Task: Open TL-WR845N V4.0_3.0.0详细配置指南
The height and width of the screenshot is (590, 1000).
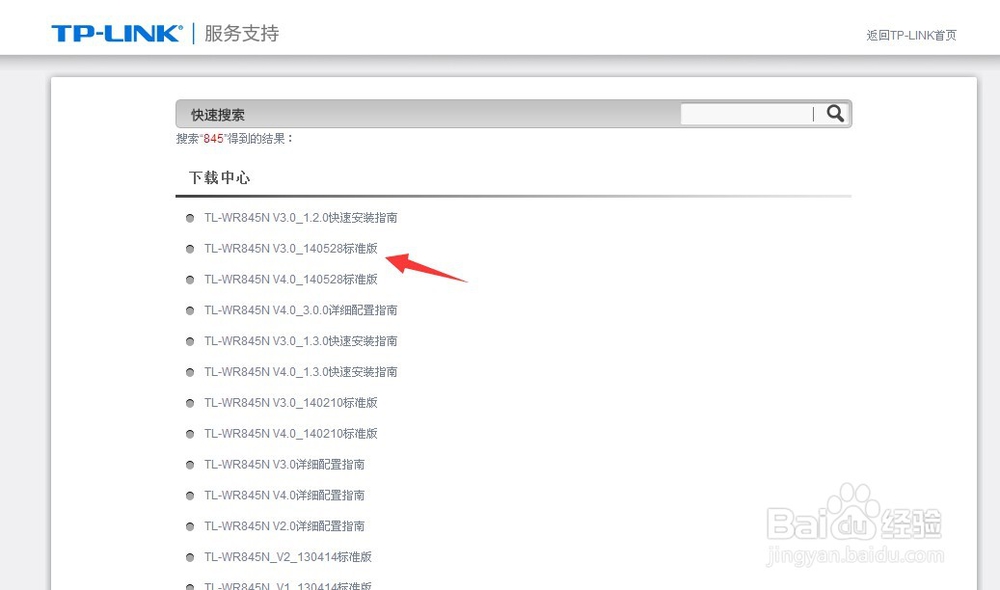Action: (x=300, y=310)
